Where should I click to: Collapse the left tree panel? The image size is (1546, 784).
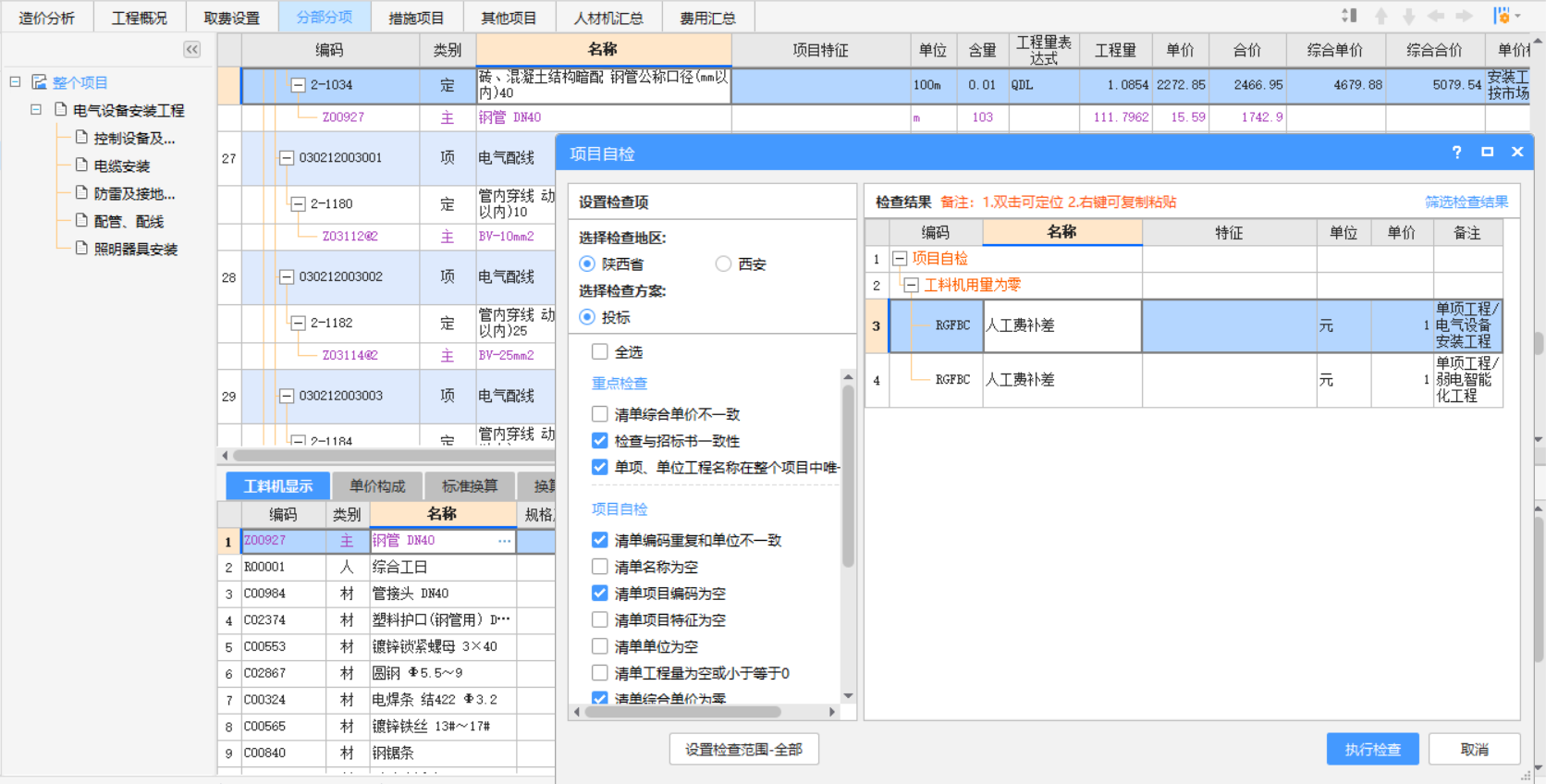tap(191, 49)
